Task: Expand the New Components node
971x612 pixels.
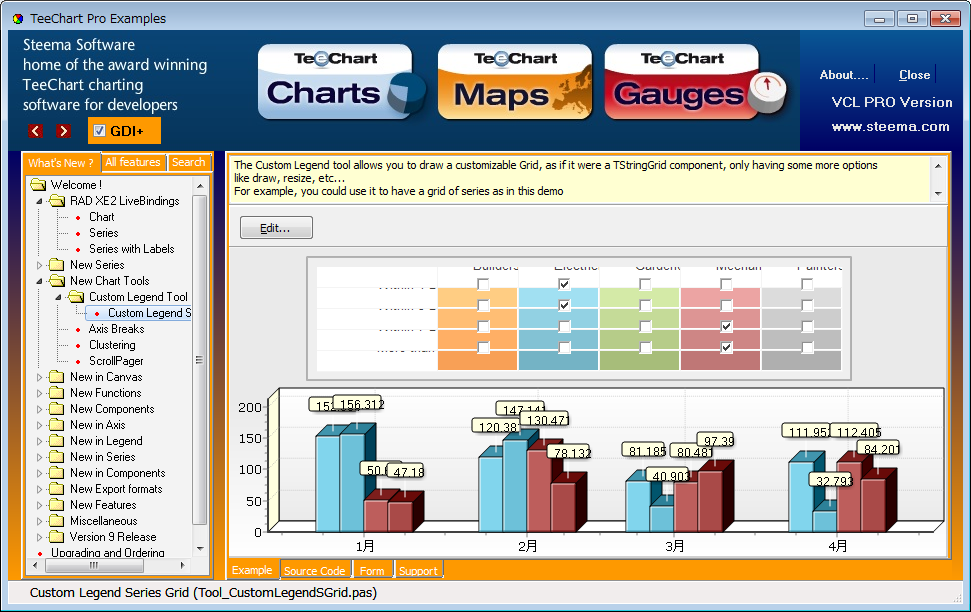Action: point(40,409)
